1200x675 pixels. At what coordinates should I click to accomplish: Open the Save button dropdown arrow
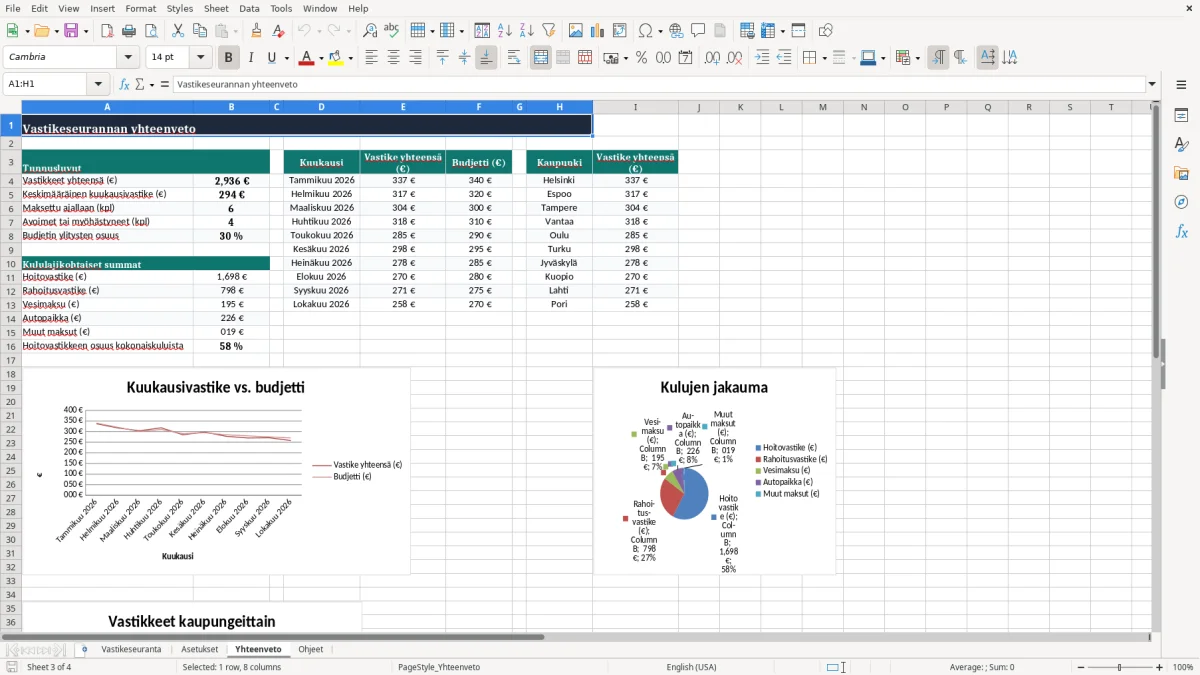click(x=86, y=31)
